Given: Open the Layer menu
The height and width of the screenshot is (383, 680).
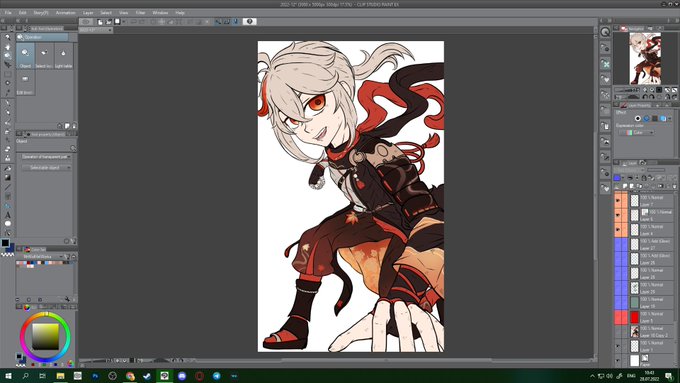Looking at the screenshot, I should point(88,13).
